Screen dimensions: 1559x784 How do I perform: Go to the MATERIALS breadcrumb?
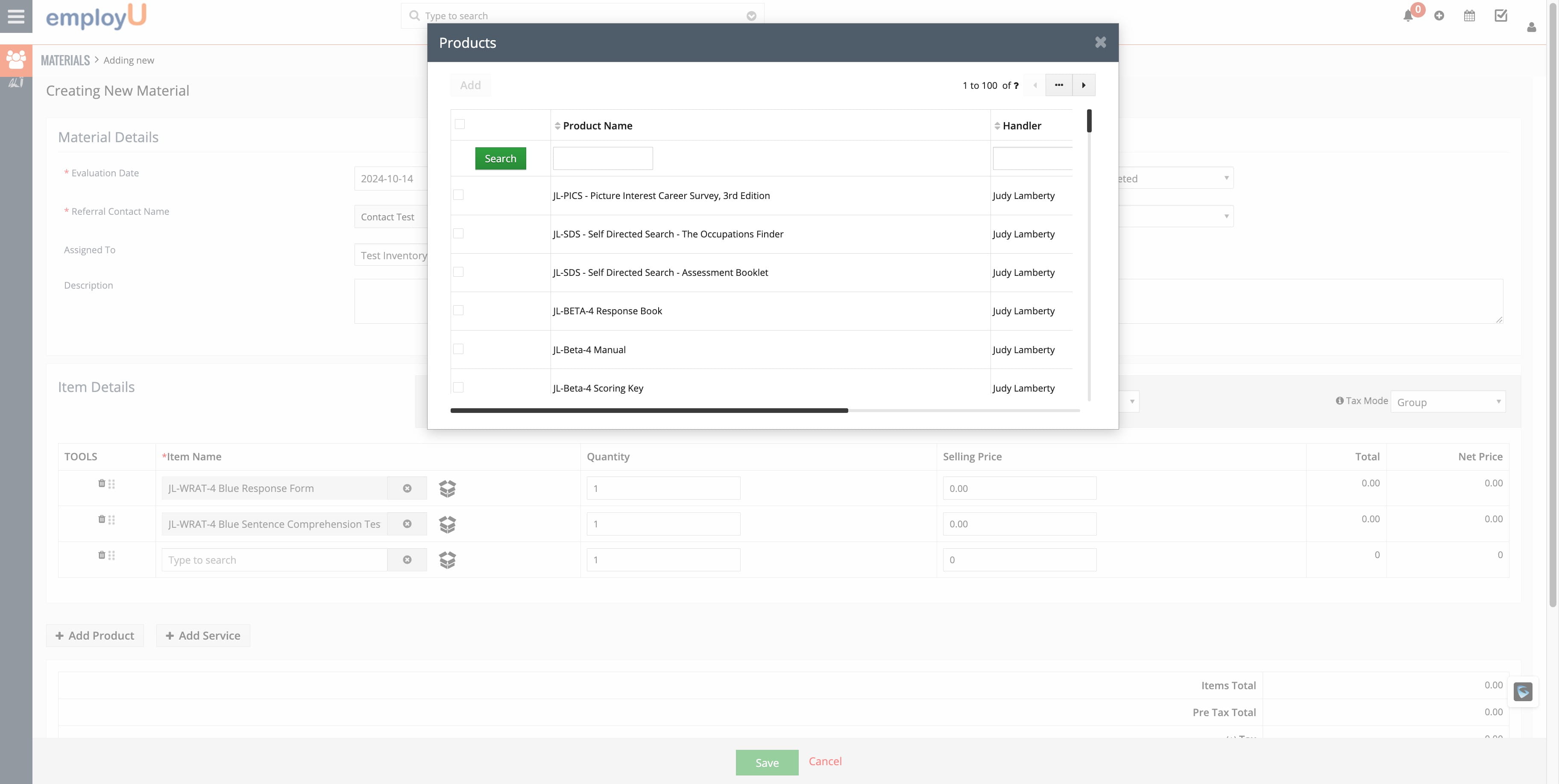point(65,61)
